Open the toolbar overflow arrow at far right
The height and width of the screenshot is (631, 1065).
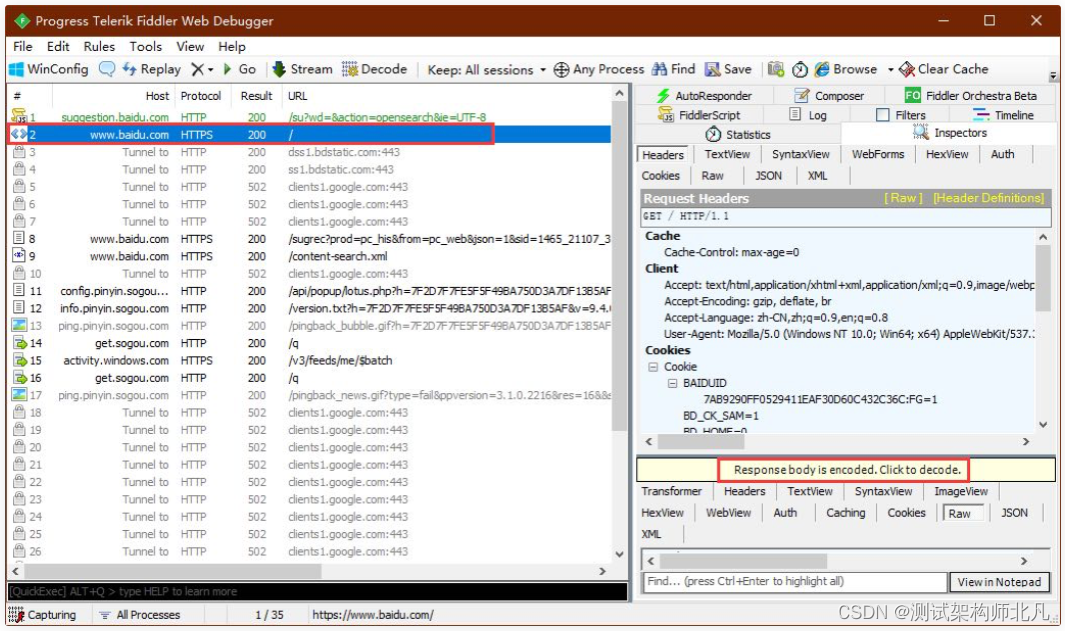click(1053, 75)
